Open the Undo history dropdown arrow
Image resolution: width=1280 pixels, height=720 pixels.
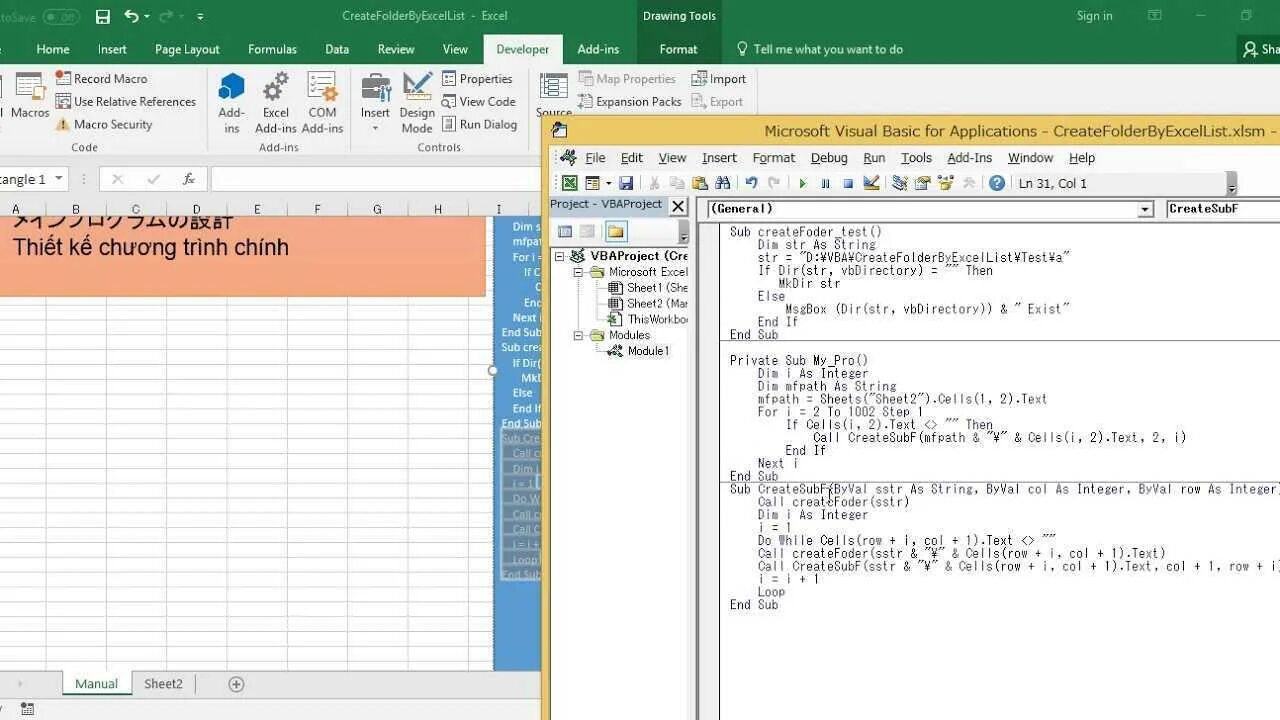point(147,16)
